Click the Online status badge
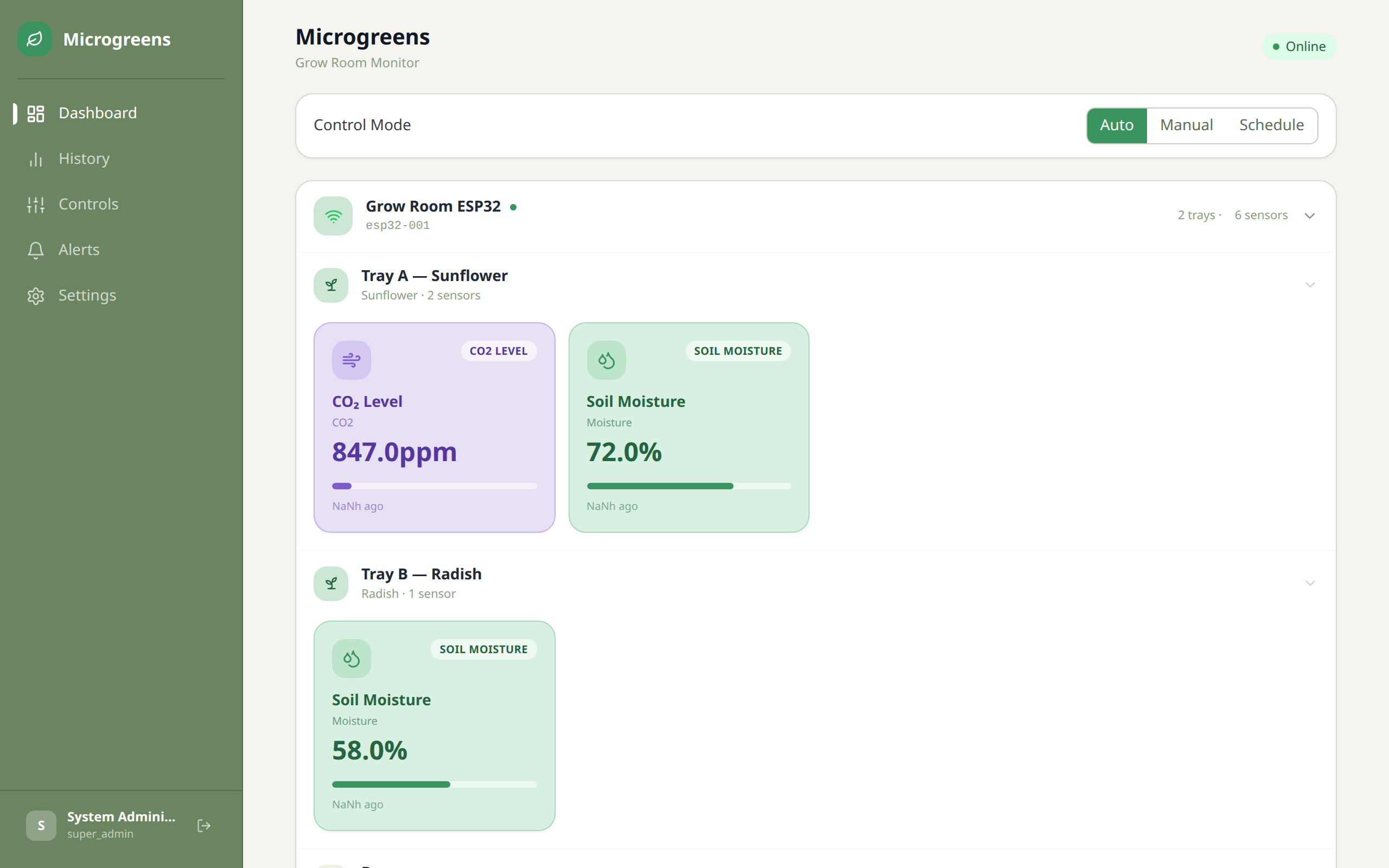The height and width of the screenshot is (868, 1389). (1299, 47)
